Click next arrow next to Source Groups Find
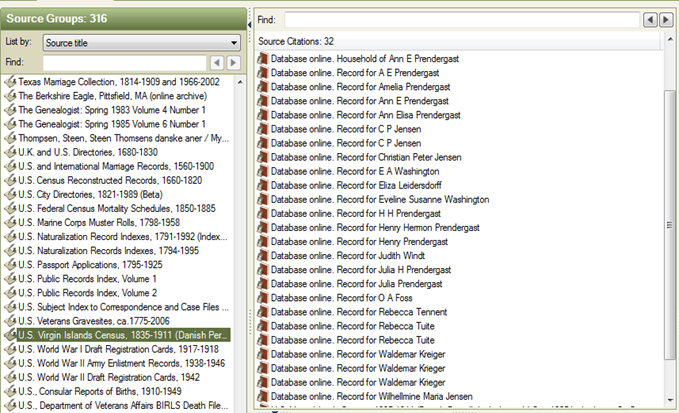This screenshot has width=679, height=413. pyautogui.click(x=233, y=63)
